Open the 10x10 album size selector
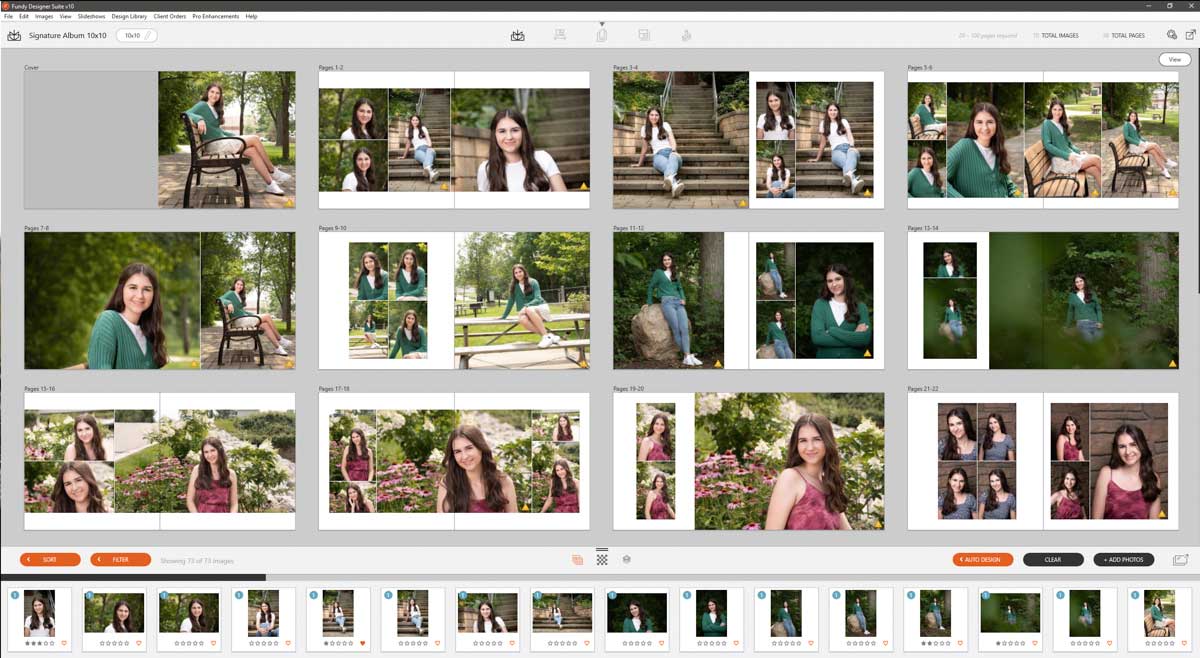This screenshot has width=1200, height=658. click(136, 36)
